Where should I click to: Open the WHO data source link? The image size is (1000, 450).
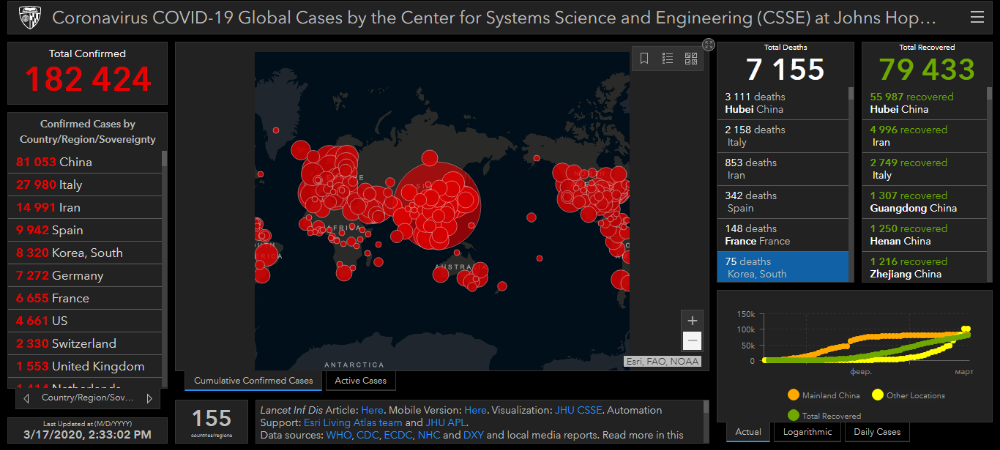[x=337, y=435]
